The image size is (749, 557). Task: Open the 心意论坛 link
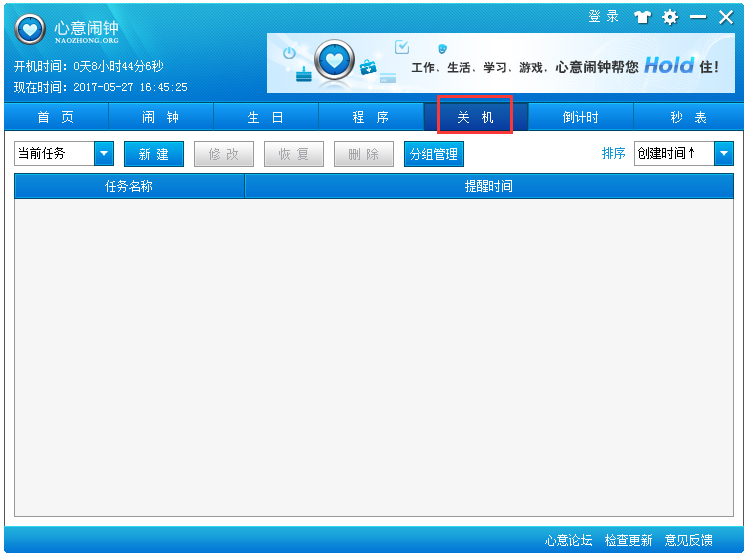(x=568, y=540)
